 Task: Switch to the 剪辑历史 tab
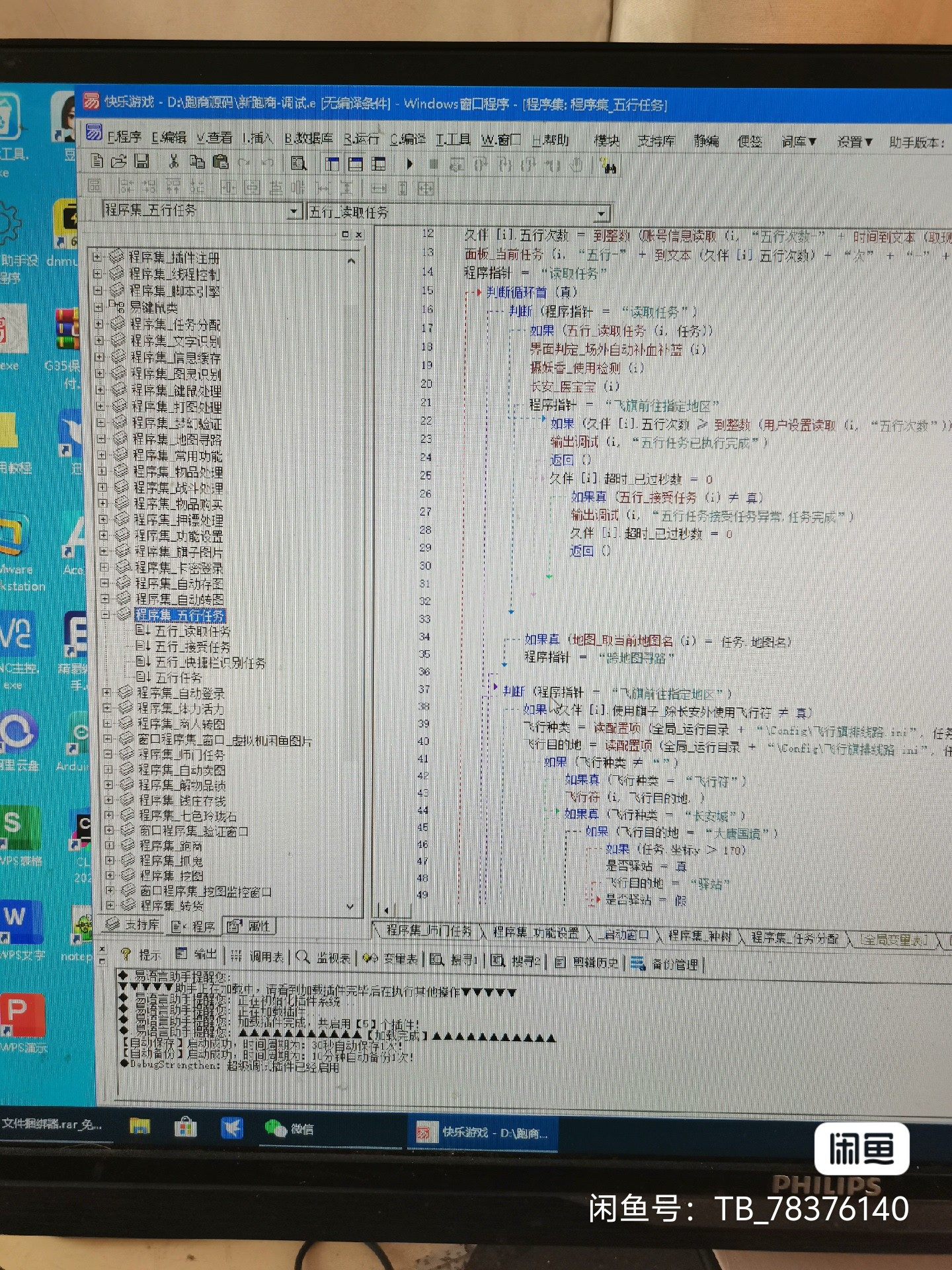tap(587, 962)
